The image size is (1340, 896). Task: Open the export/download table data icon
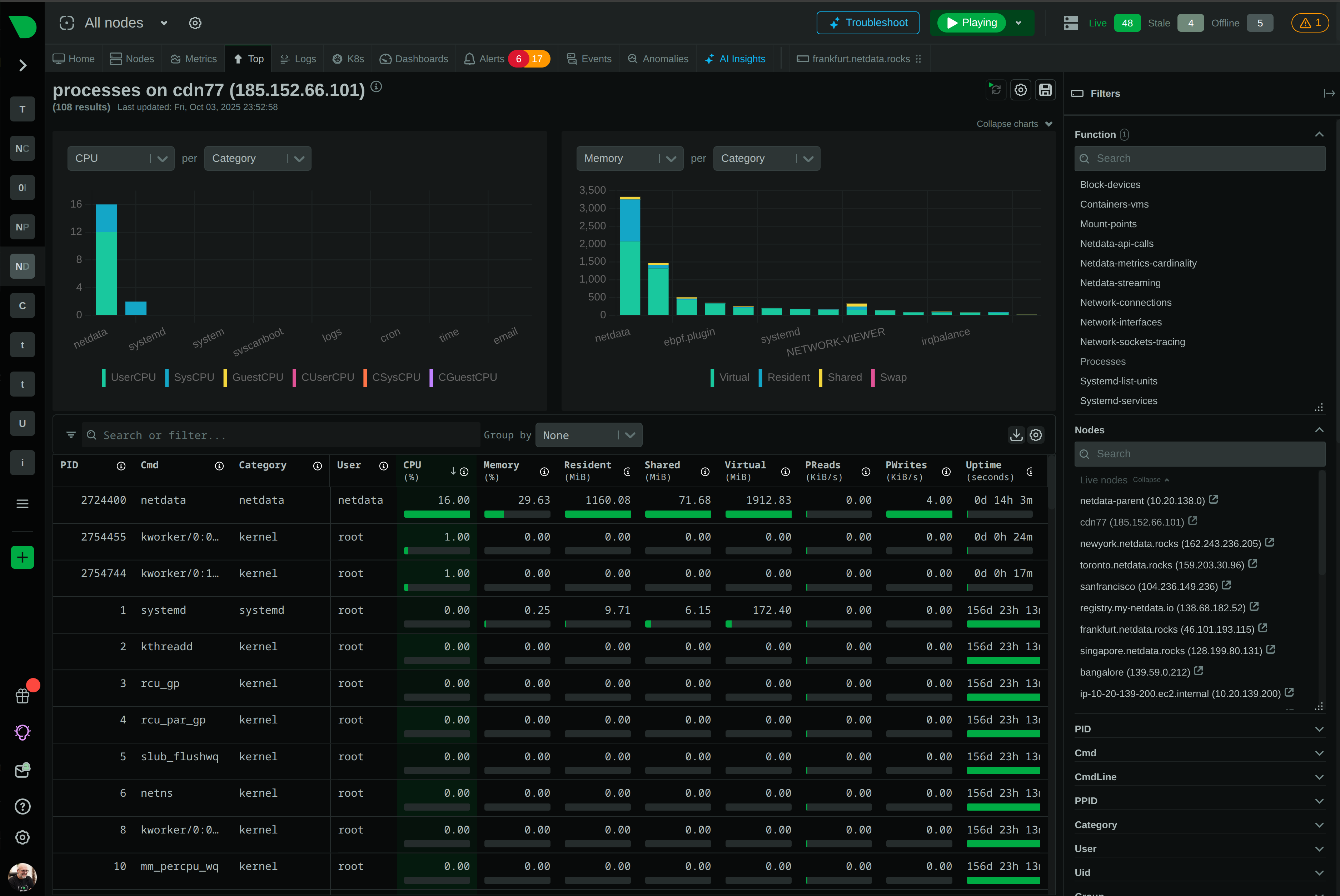(x=1016, y=435)
